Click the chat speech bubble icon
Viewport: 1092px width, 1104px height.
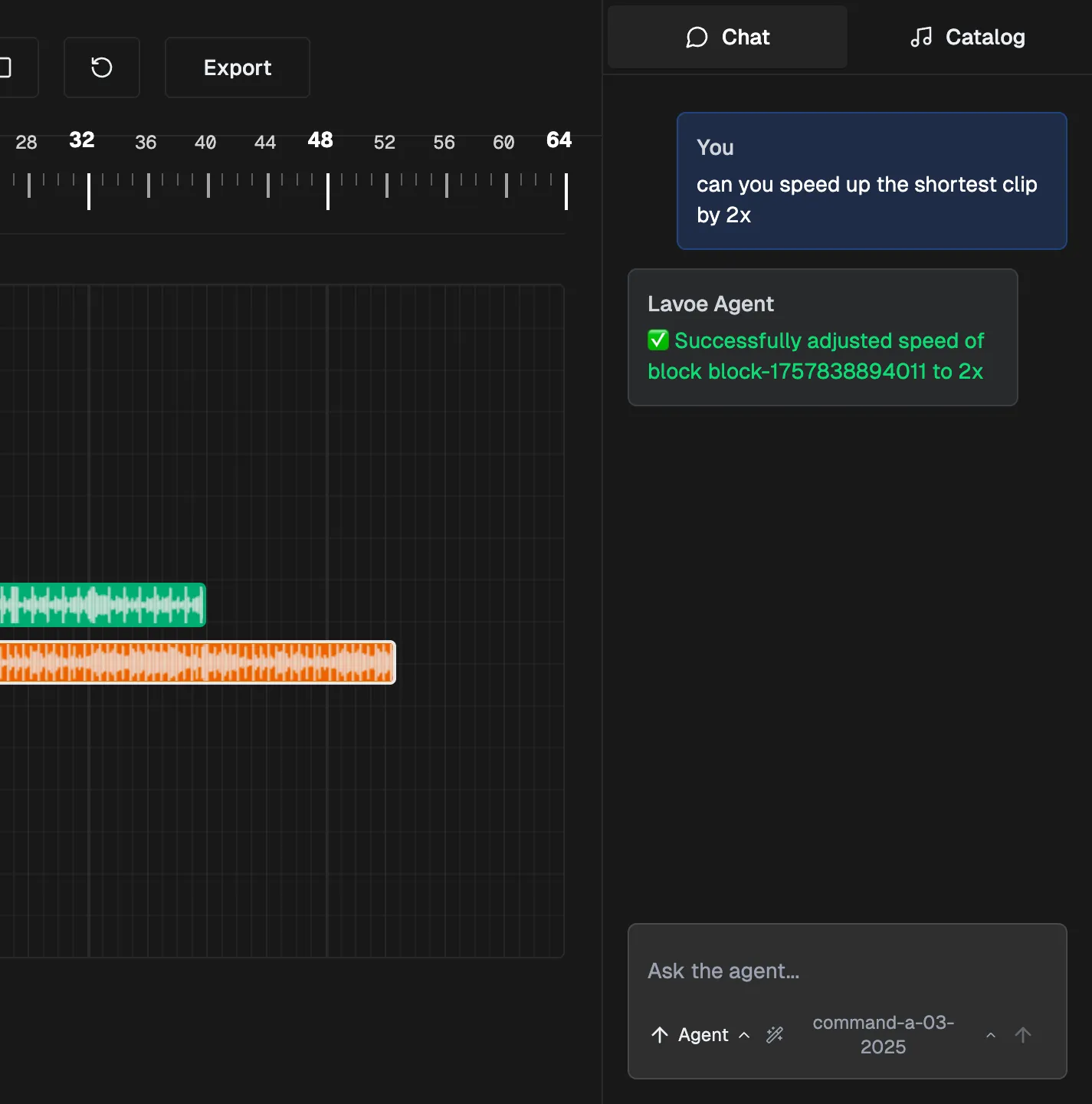coord(698,36)
